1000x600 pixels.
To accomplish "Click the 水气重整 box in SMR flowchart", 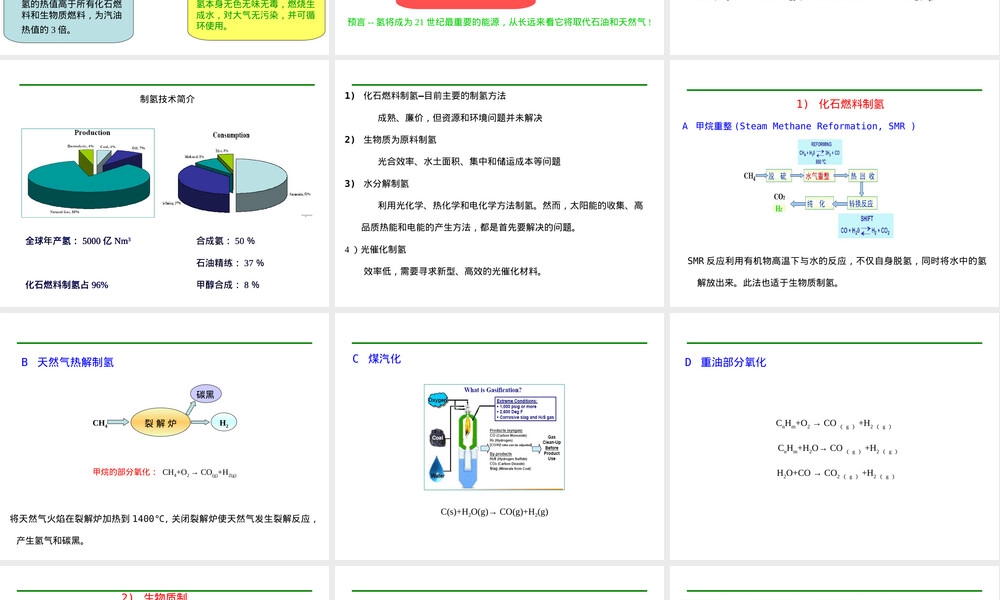I will [x=818, y=176].
